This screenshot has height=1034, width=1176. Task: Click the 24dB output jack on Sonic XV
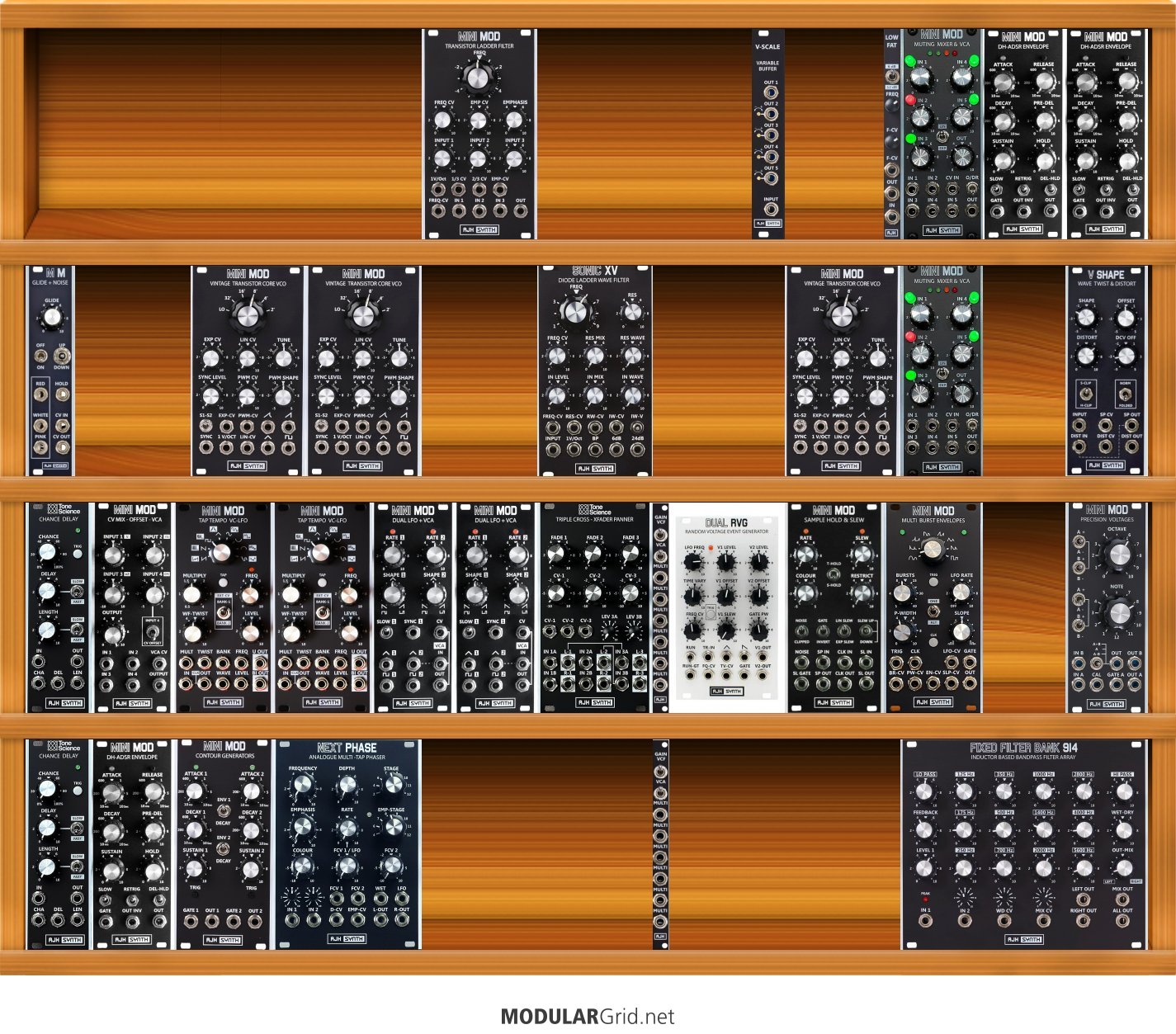(637, 450)
